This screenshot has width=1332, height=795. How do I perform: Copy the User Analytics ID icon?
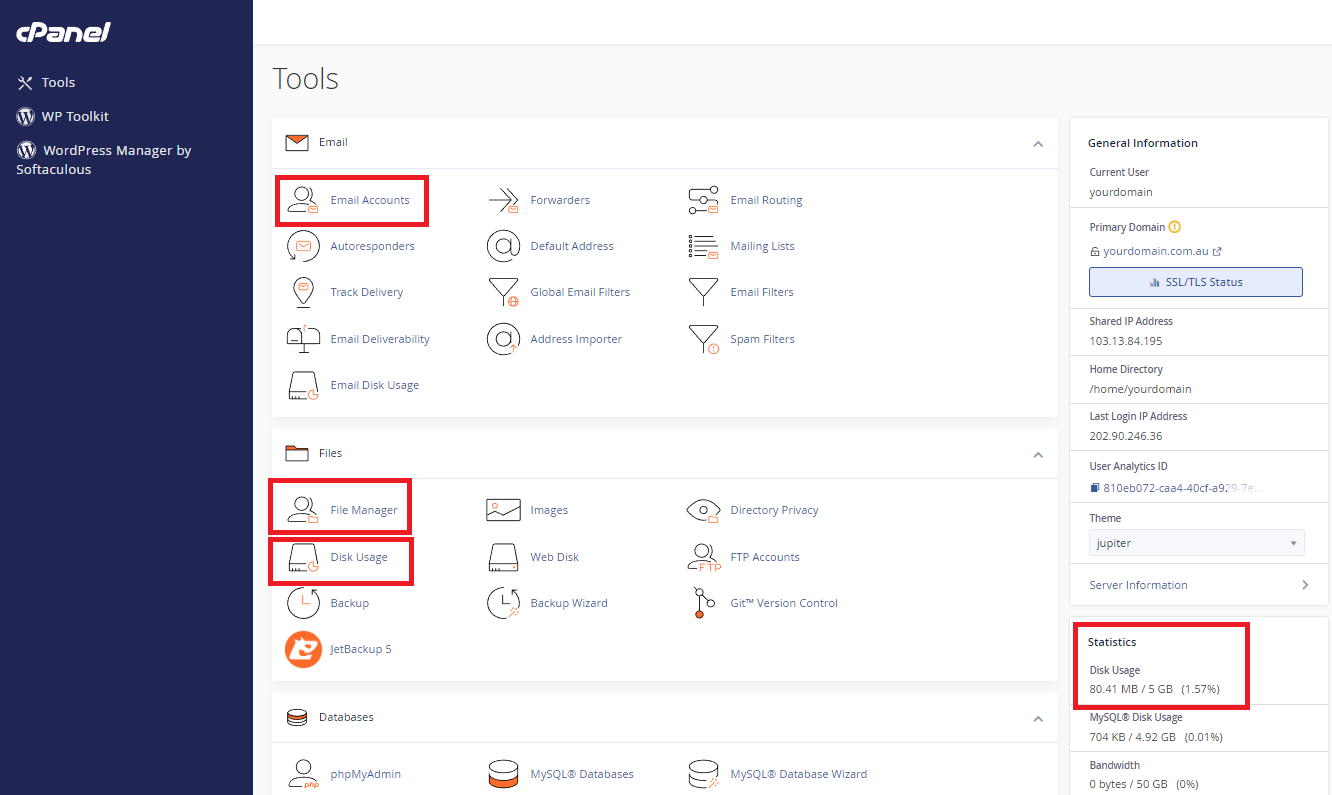pos(1095,488)
